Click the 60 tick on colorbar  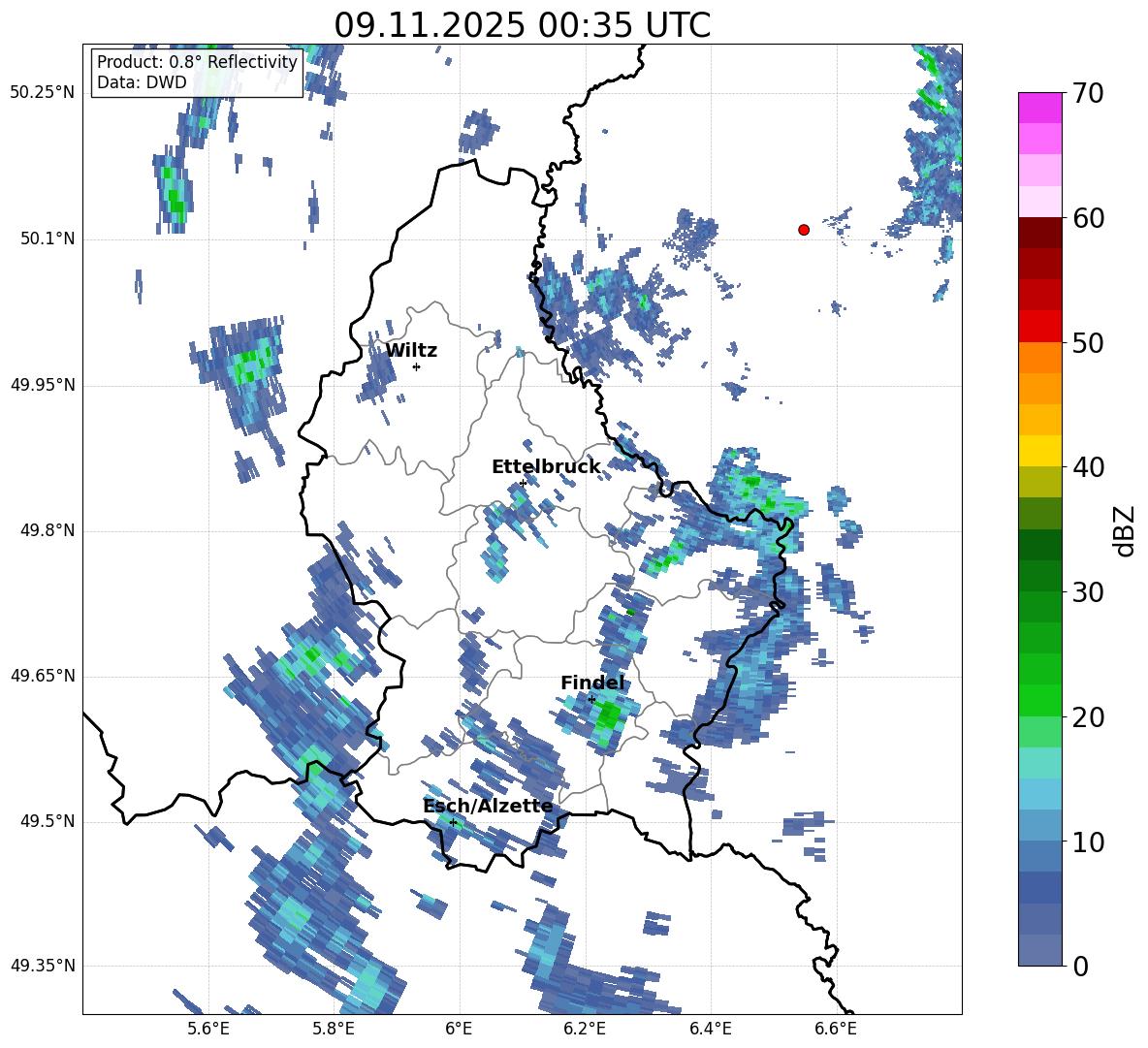pos(1087,218)
